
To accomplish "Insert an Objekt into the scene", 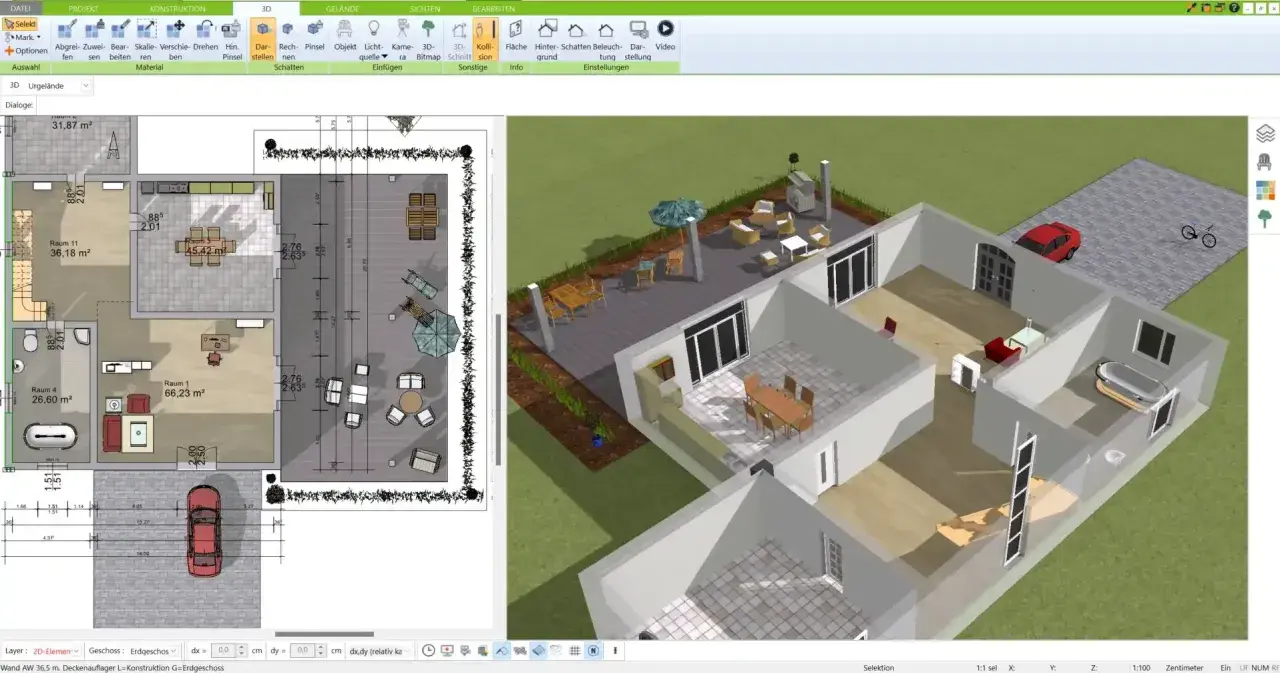I will tap(345, 34).
